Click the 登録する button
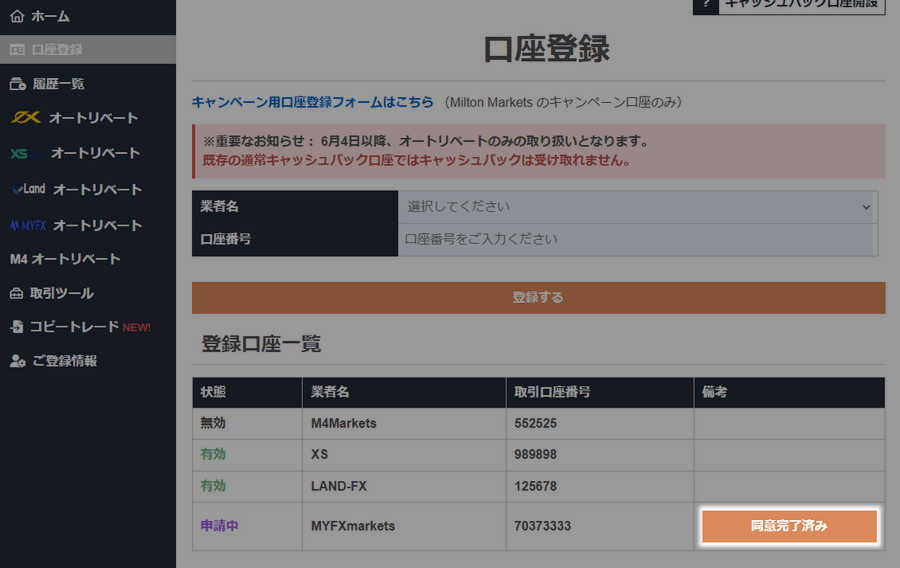 [538, 298]
